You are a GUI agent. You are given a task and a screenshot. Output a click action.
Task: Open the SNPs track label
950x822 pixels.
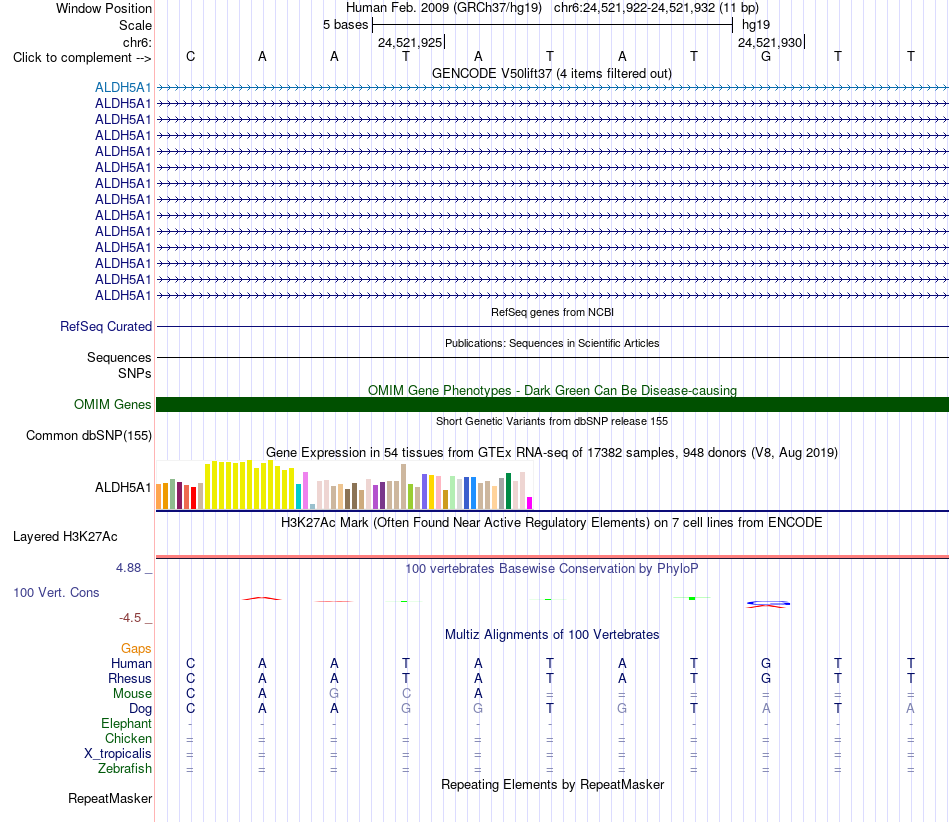[x=135, y=373]
